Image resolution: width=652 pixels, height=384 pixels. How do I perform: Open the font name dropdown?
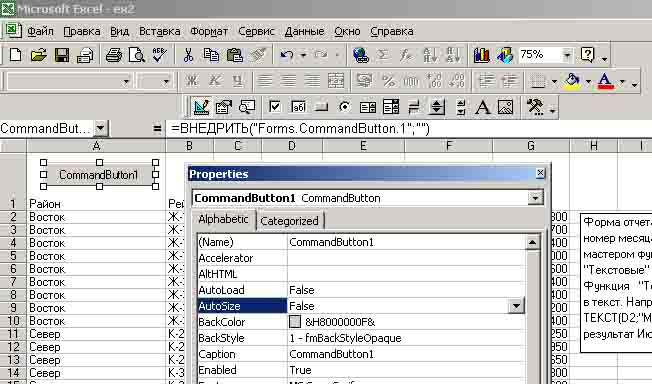(126, 82)
